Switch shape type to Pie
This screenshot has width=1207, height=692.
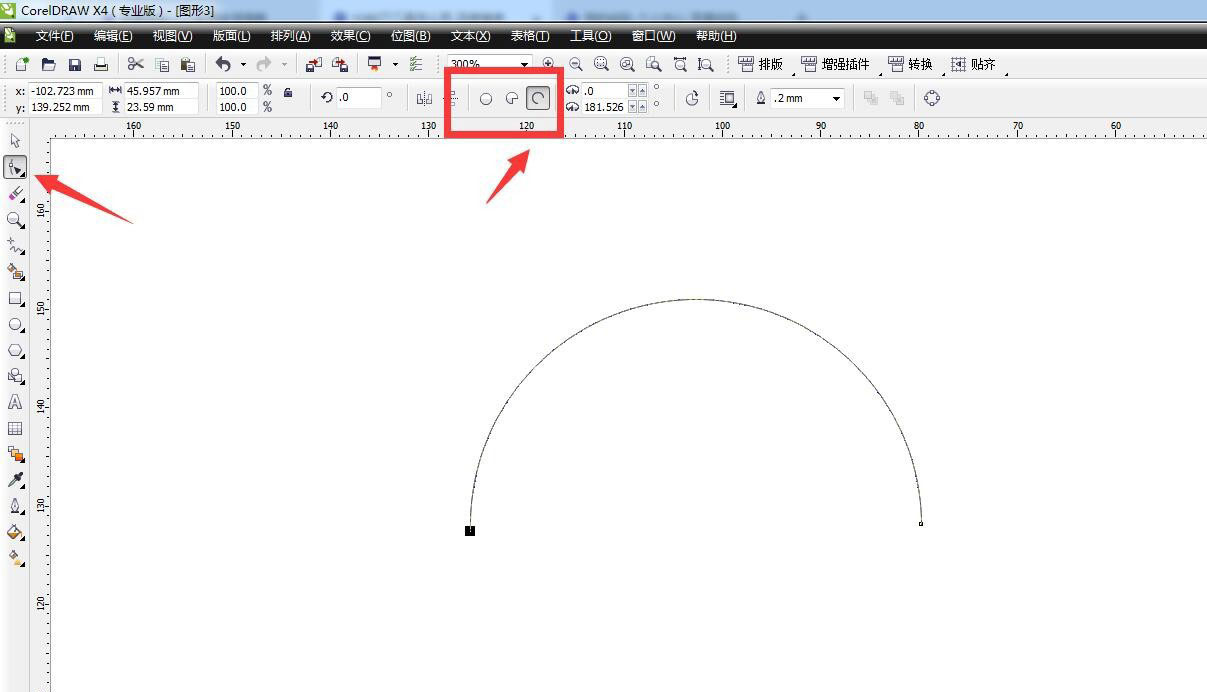[x=512, y=98]
